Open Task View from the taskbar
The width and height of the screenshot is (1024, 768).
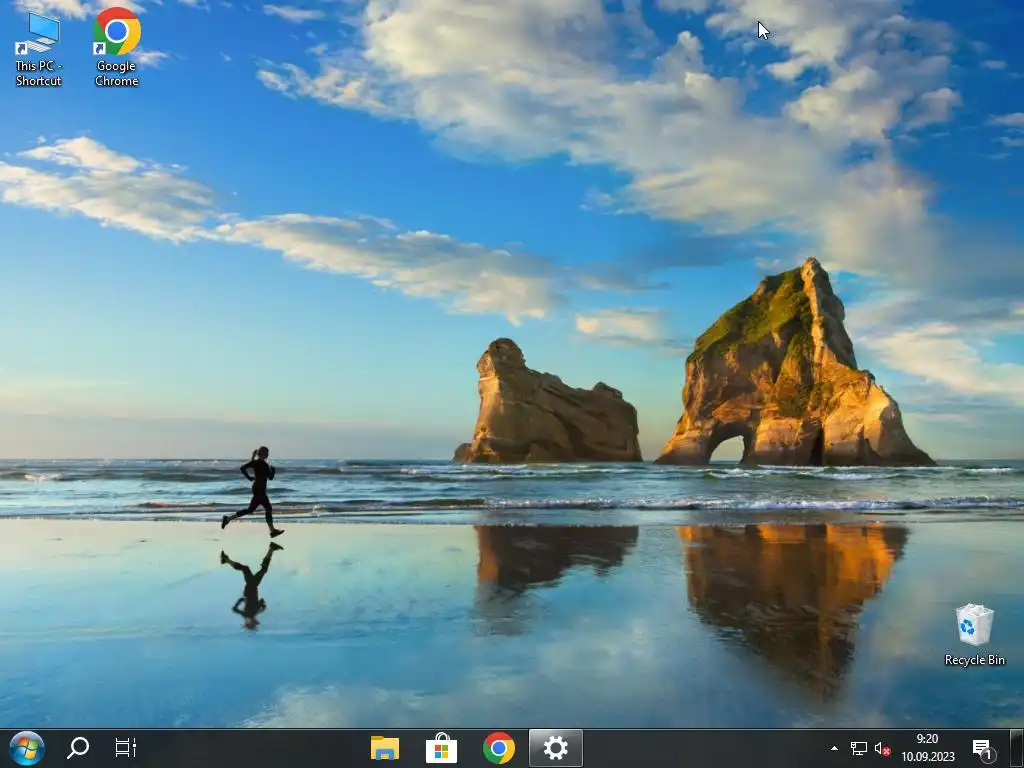[x=125, y=748]
